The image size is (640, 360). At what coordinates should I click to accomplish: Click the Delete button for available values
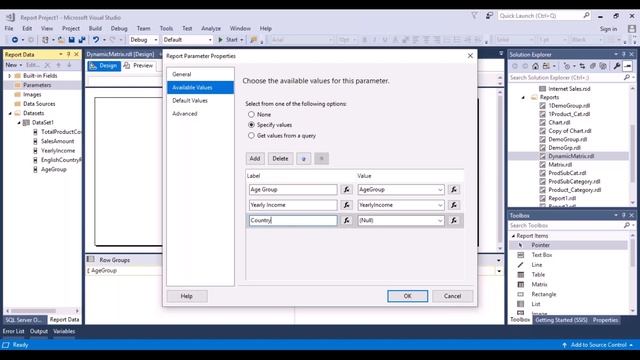[280, 158]
